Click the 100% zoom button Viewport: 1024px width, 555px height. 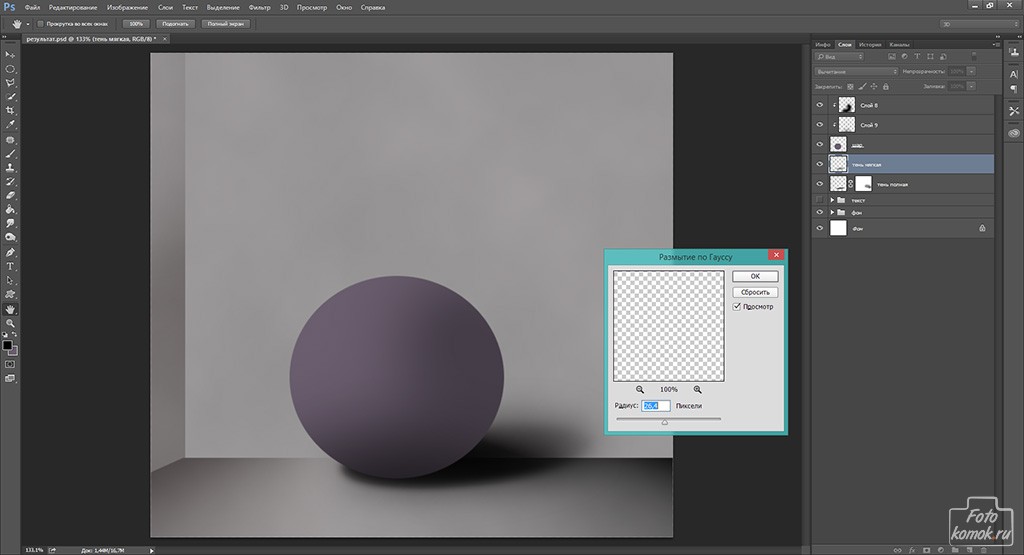136,24
